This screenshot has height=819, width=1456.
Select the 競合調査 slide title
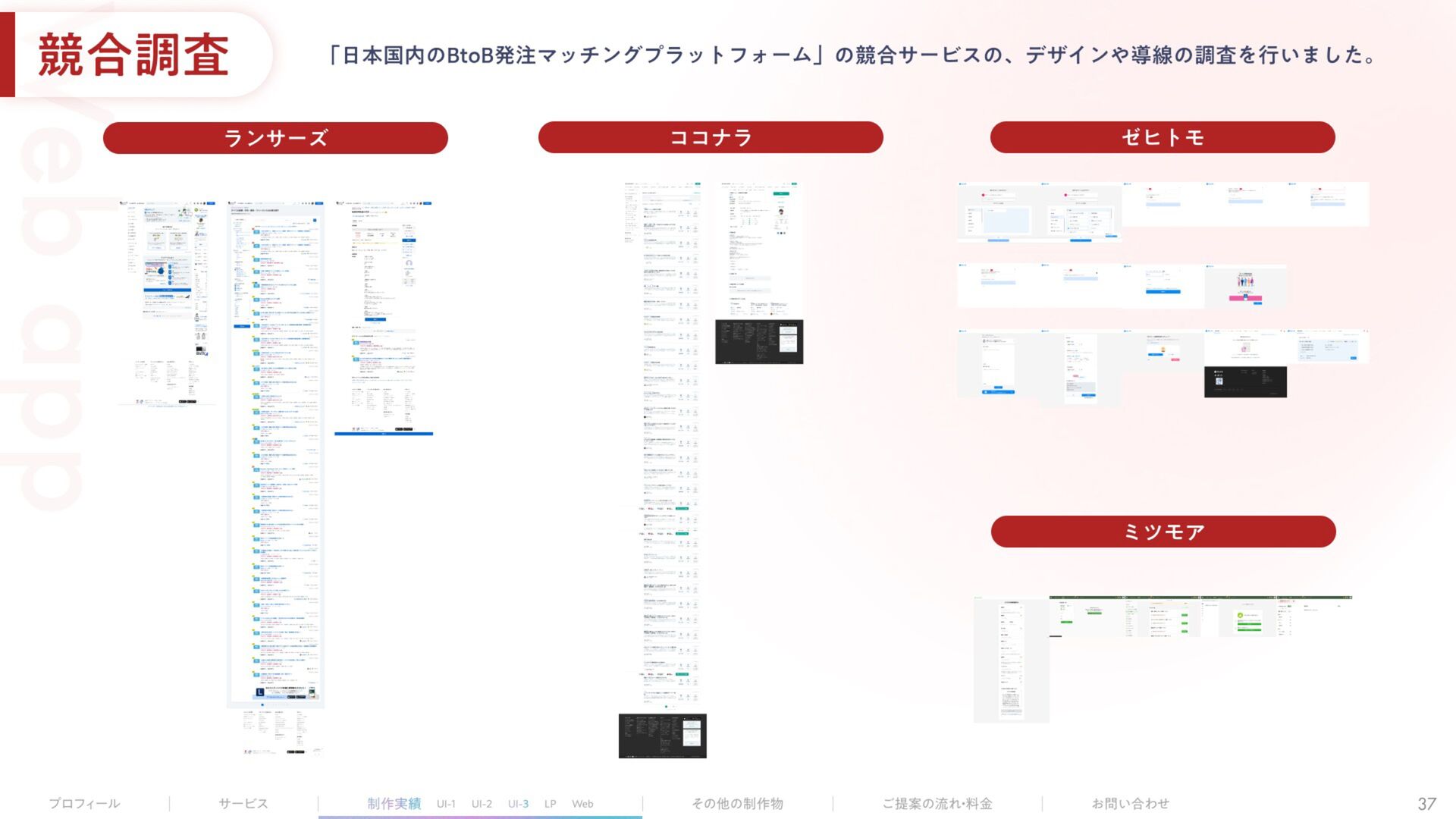133,55
